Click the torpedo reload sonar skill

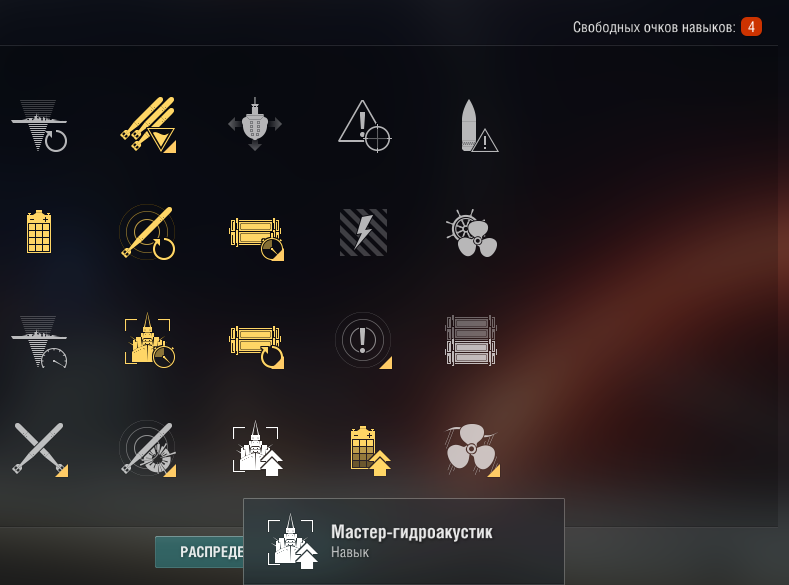pos(147,232)
